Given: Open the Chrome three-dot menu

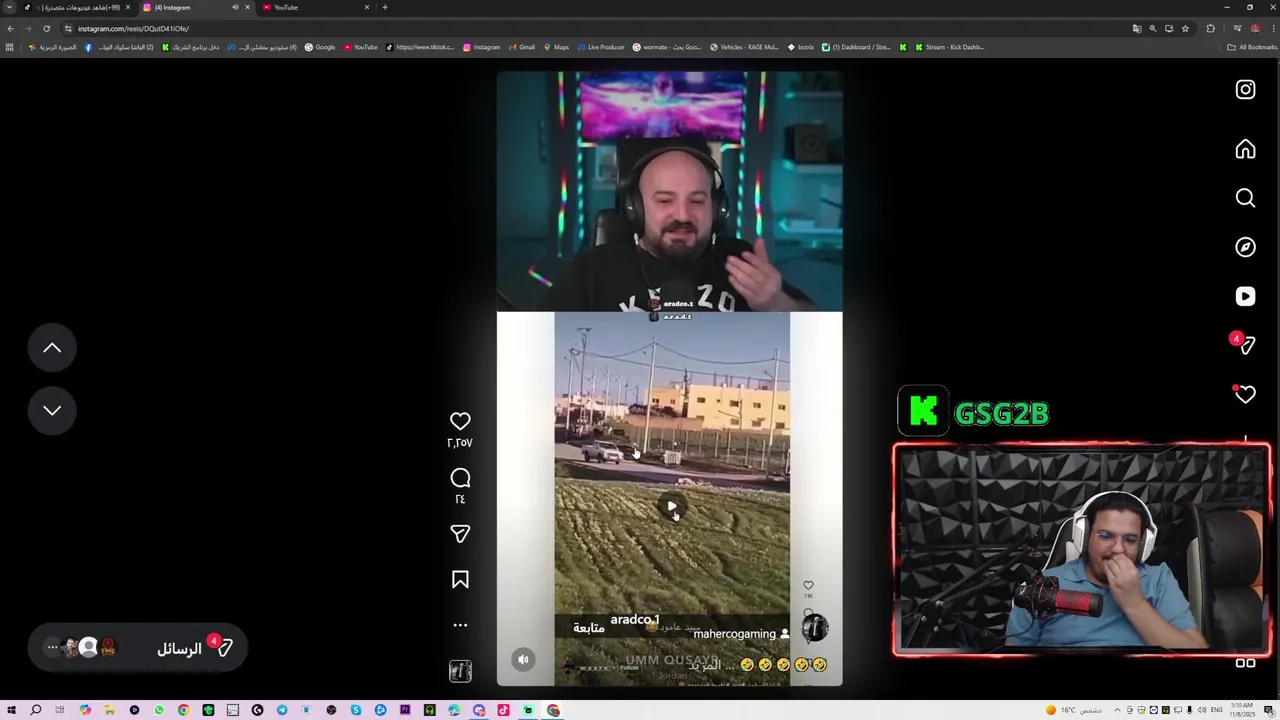Looking at the screenshot, I should tap(1271, 28).
